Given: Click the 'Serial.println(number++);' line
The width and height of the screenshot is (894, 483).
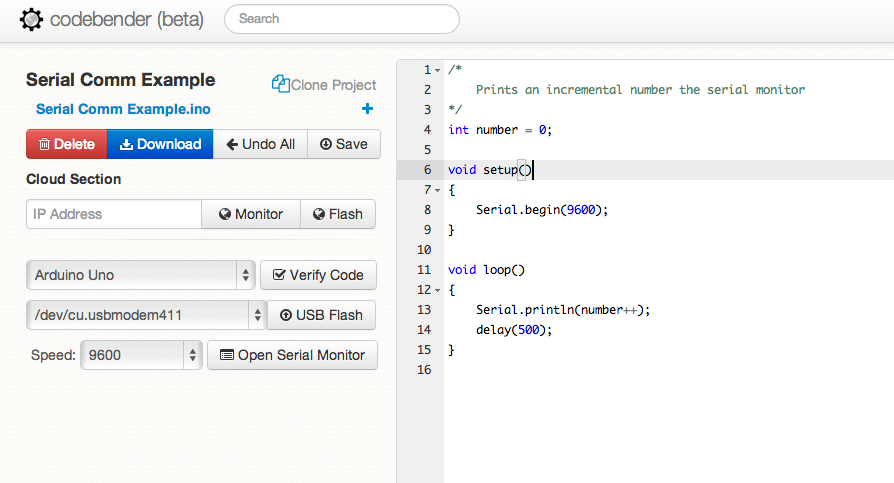Looking at the screenshot, I should [x=563, y=310].
